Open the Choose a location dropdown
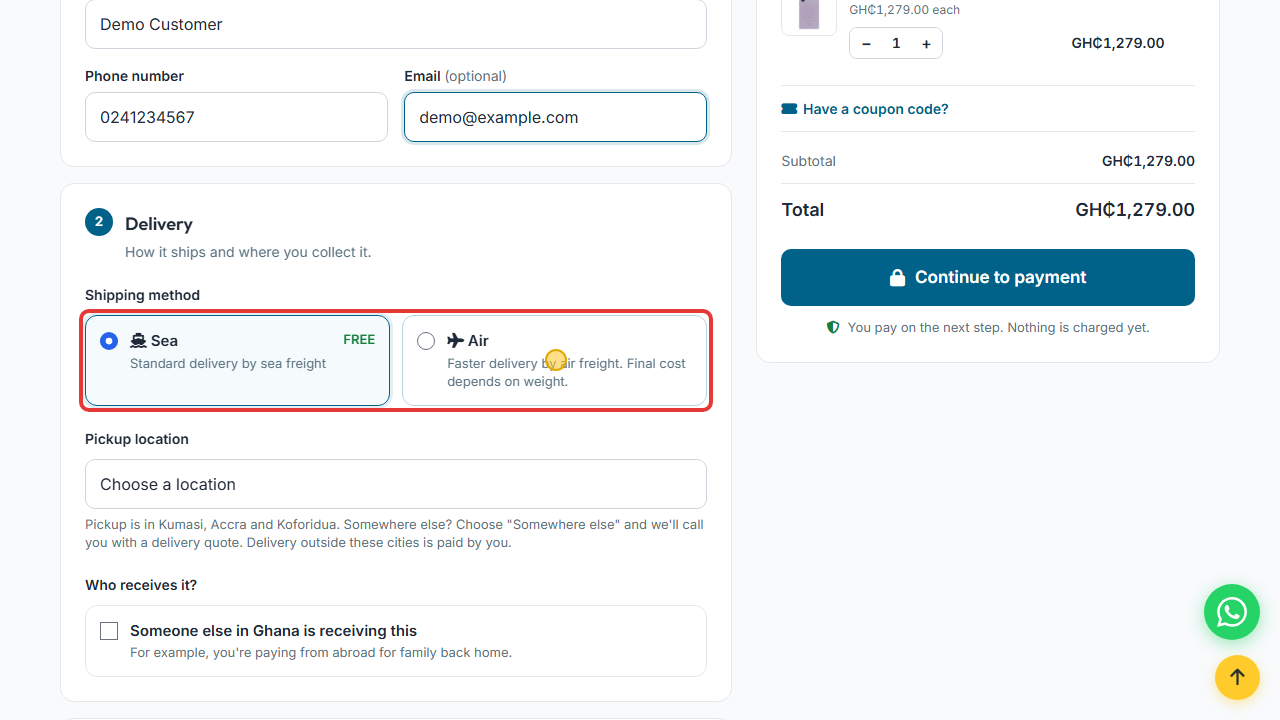The width and height of the screenshot is (1280, 720). tap(396, 484)
